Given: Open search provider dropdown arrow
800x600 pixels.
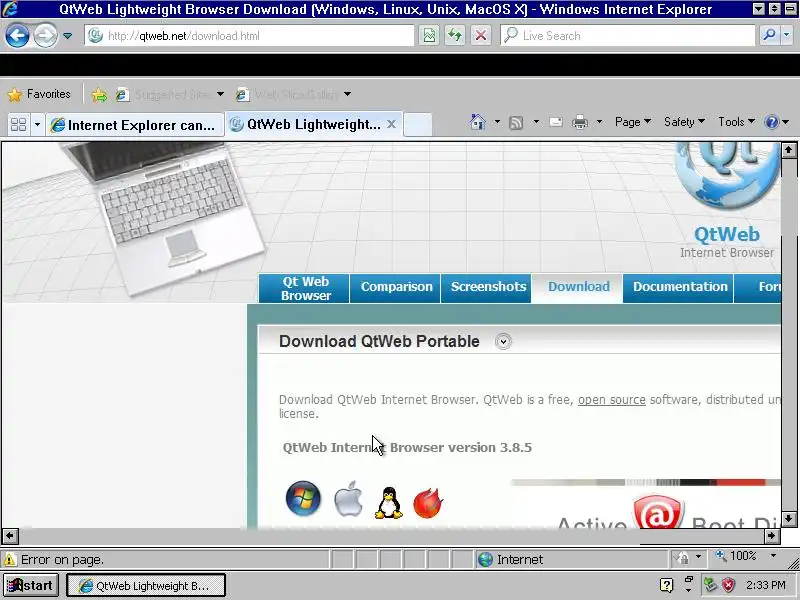Looking at the screenshot, I should point(786,36).
